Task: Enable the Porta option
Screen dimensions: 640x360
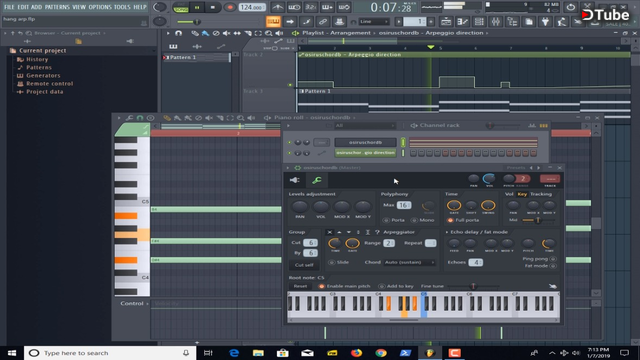Action: coord(393,220)
